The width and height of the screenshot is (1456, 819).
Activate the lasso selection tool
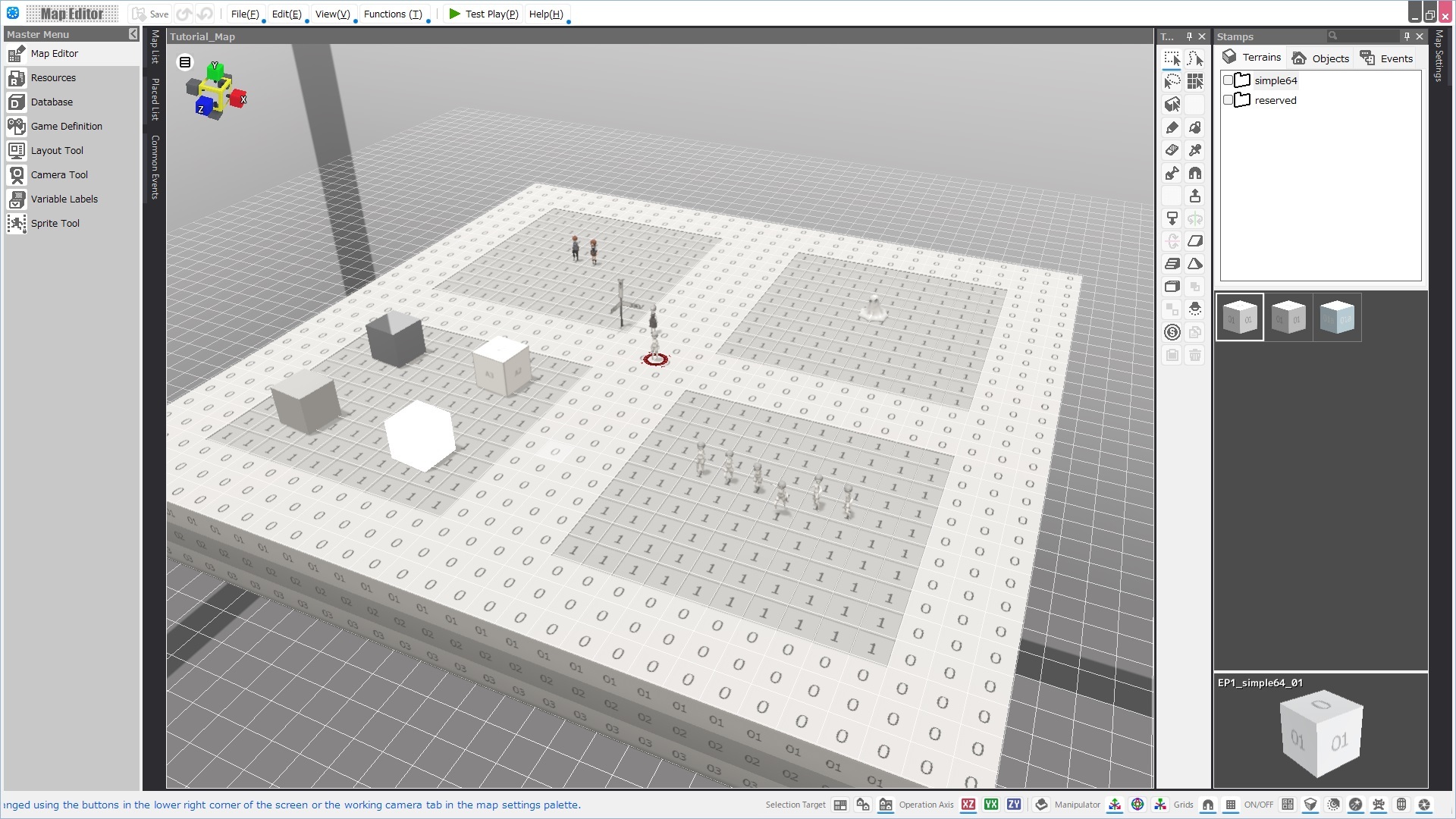pyautogui.click(x=1172, y=82)
